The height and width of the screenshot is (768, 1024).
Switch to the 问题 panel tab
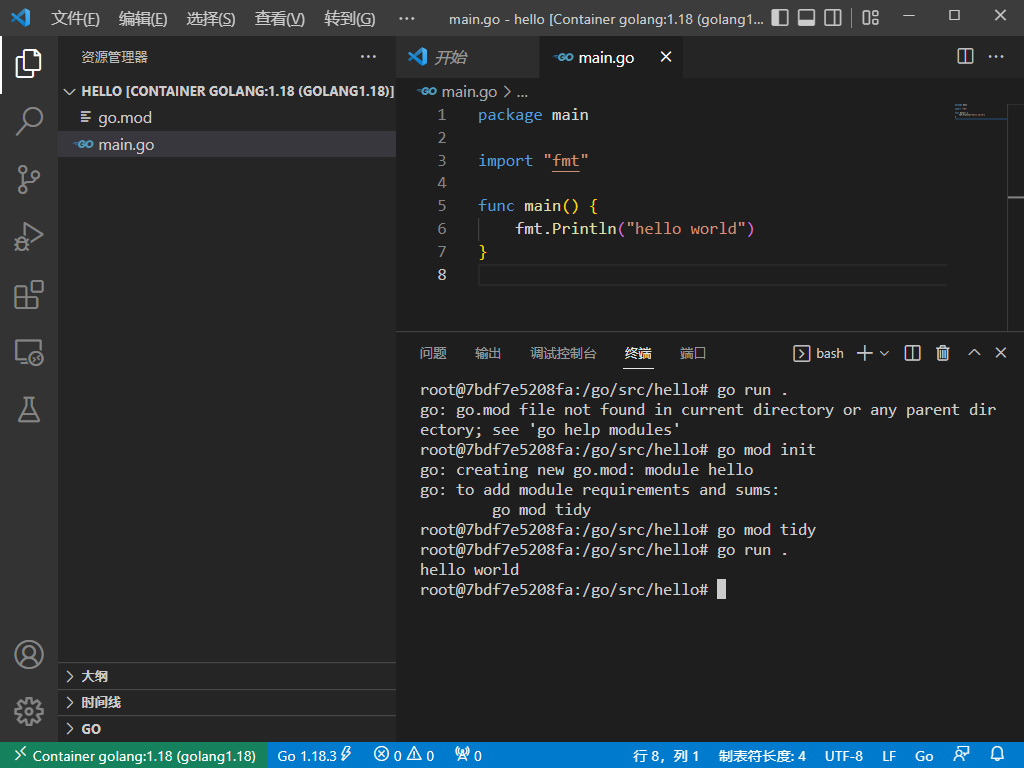[x=433, y=353]
